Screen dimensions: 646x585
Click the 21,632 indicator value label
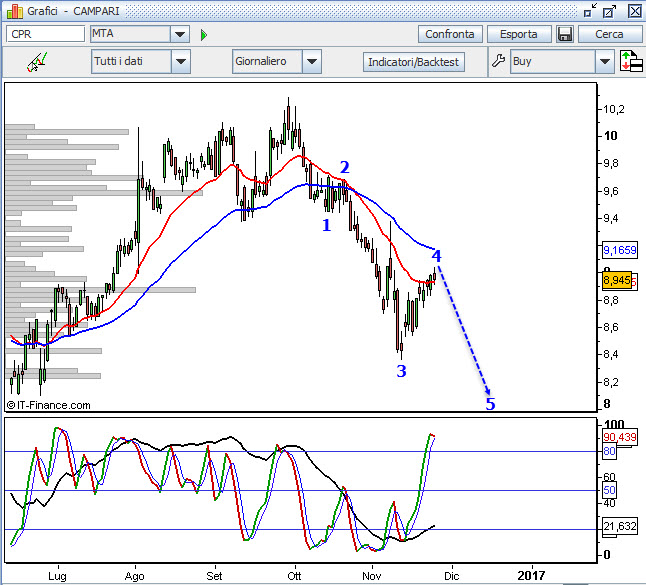[x=620, y=526]
